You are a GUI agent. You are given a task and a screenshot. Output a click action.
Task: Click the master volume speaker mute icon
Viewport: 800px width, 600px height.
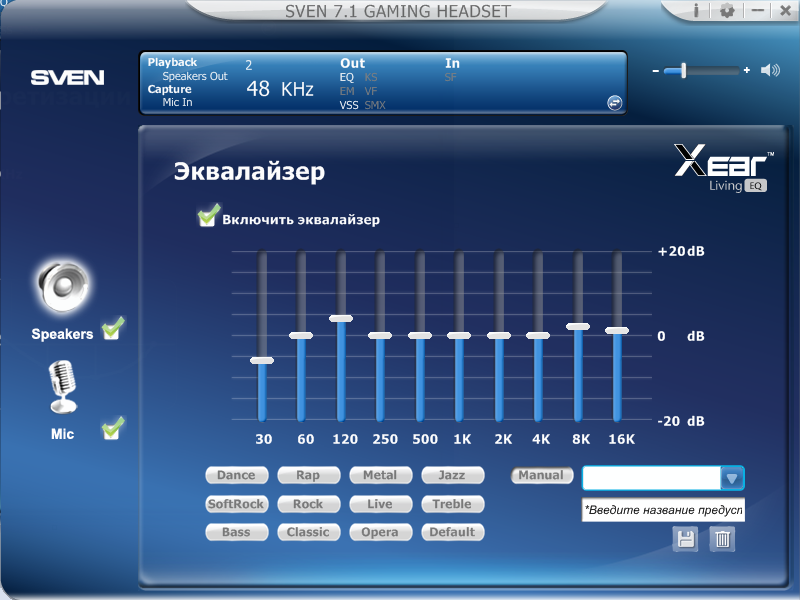770,70
